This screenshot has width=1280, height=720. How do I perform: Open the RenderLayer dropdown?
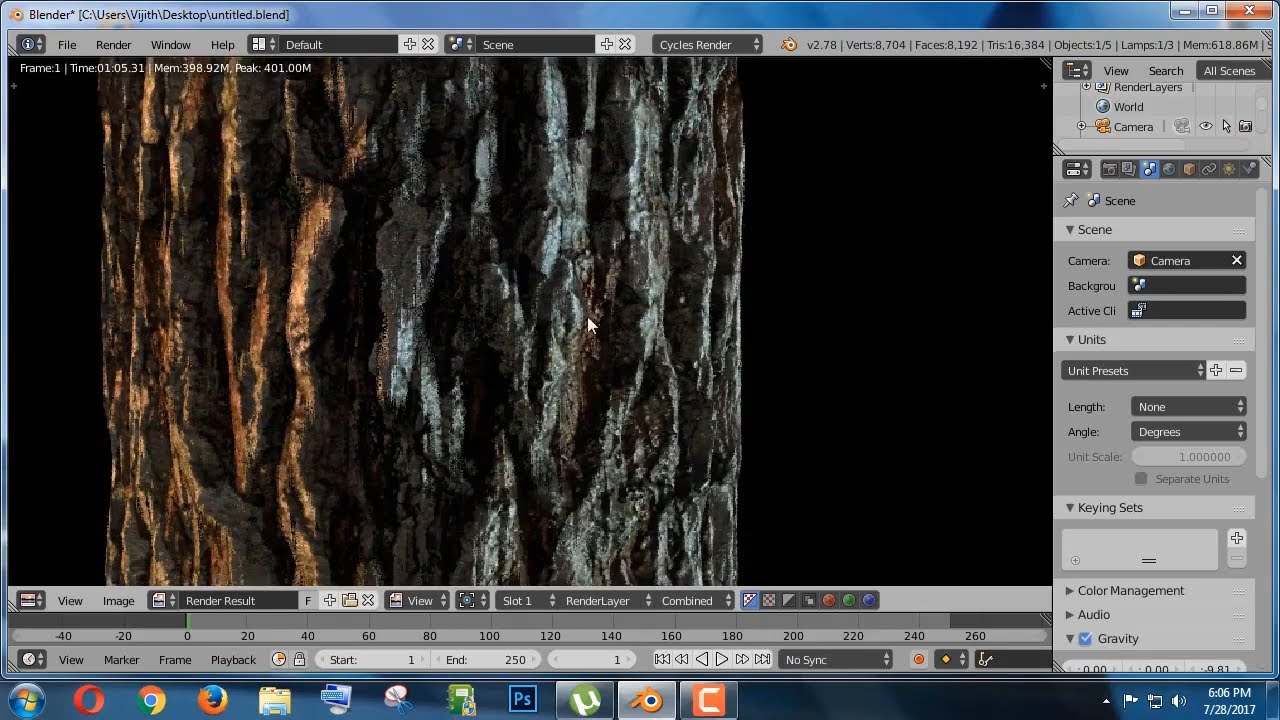pyautogui.click(x=606, y=600)
